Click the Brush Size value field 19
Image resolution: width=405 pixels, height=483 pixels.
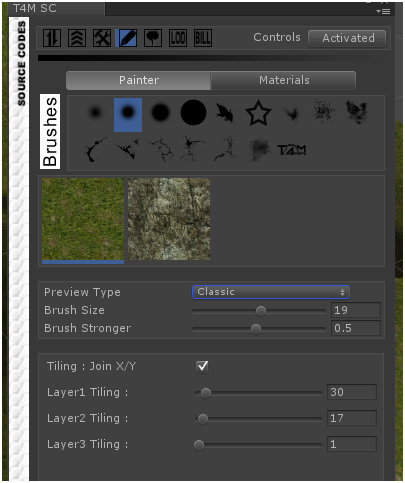pyautogui.click(x=356, y=310)
